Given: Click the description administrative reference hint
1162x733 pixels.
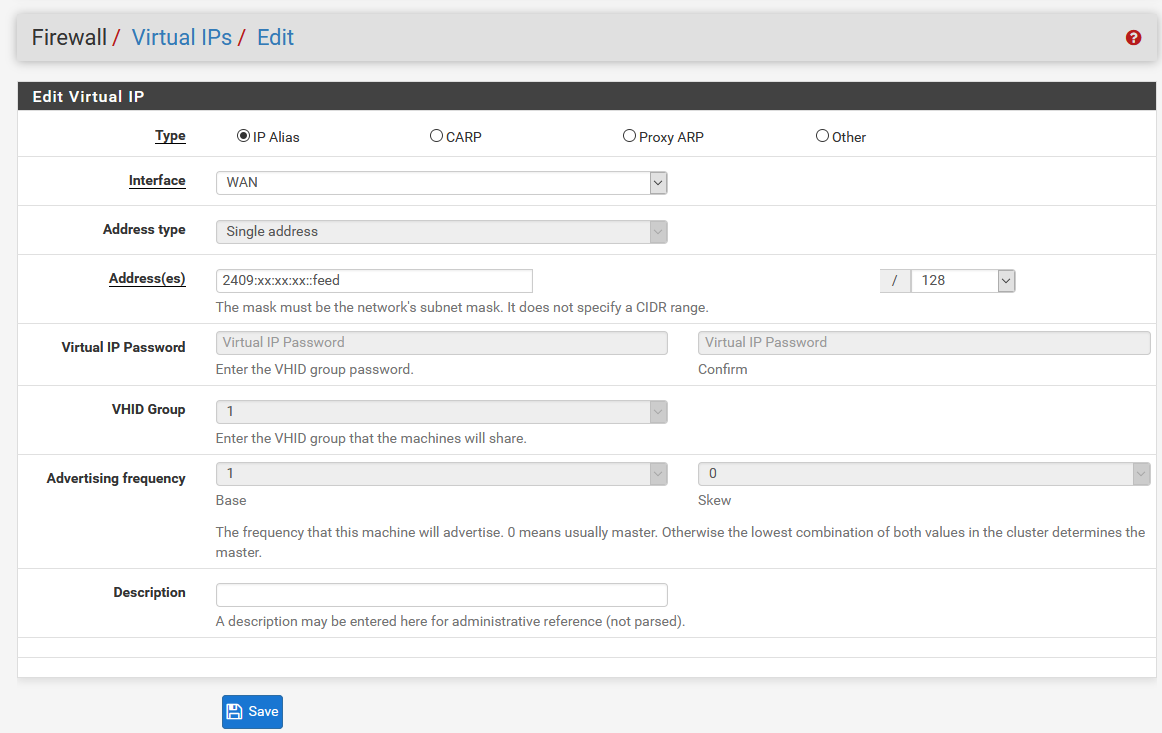Looking at the screenshot, I should [x=451, y=622].
